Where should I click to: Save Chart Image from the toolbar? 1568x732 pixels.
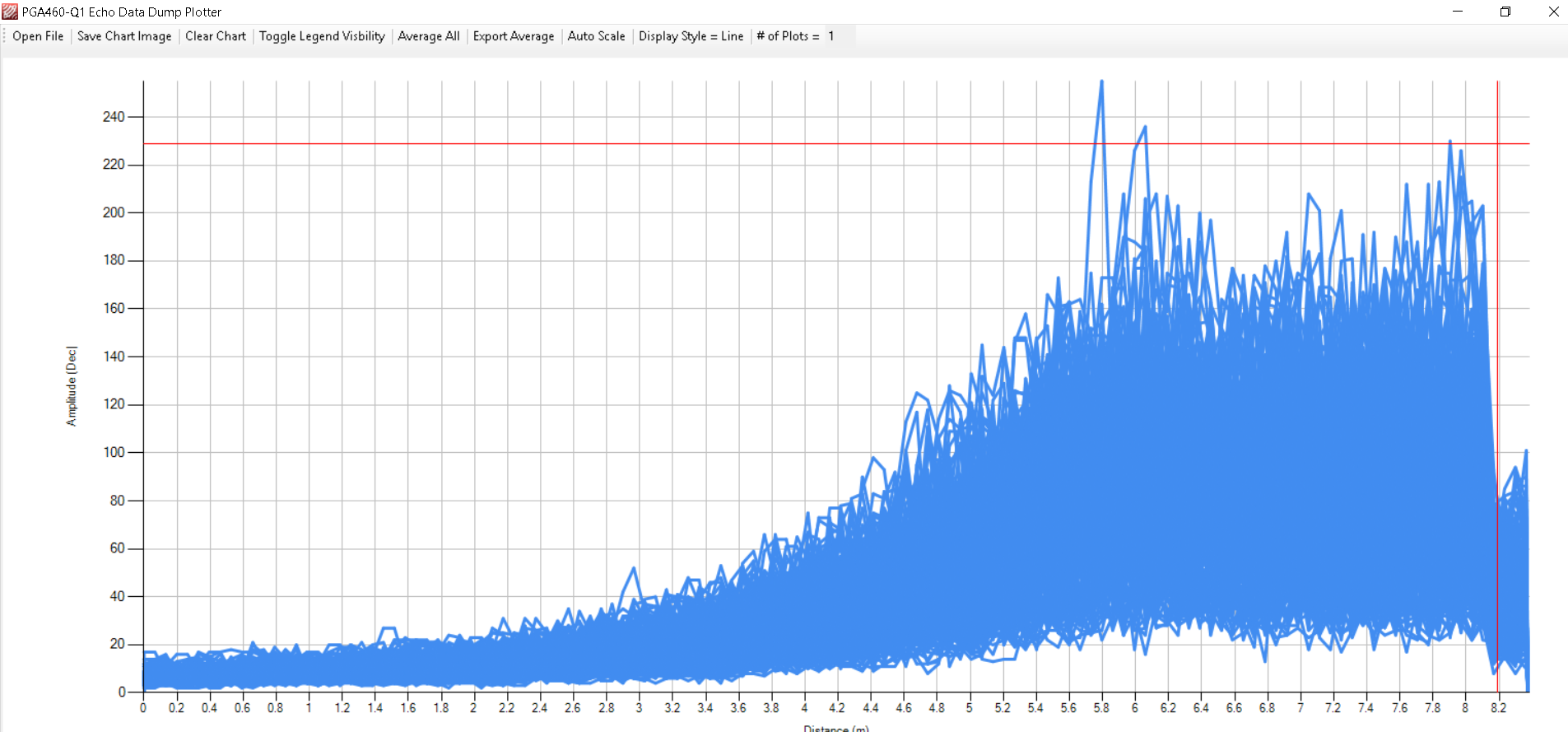click(124, 36)
